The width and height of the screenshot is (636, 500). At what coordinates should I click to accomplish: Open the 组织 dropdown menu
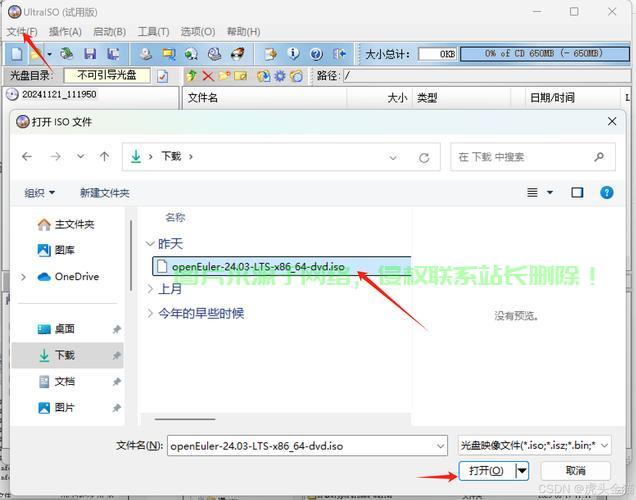39,193
